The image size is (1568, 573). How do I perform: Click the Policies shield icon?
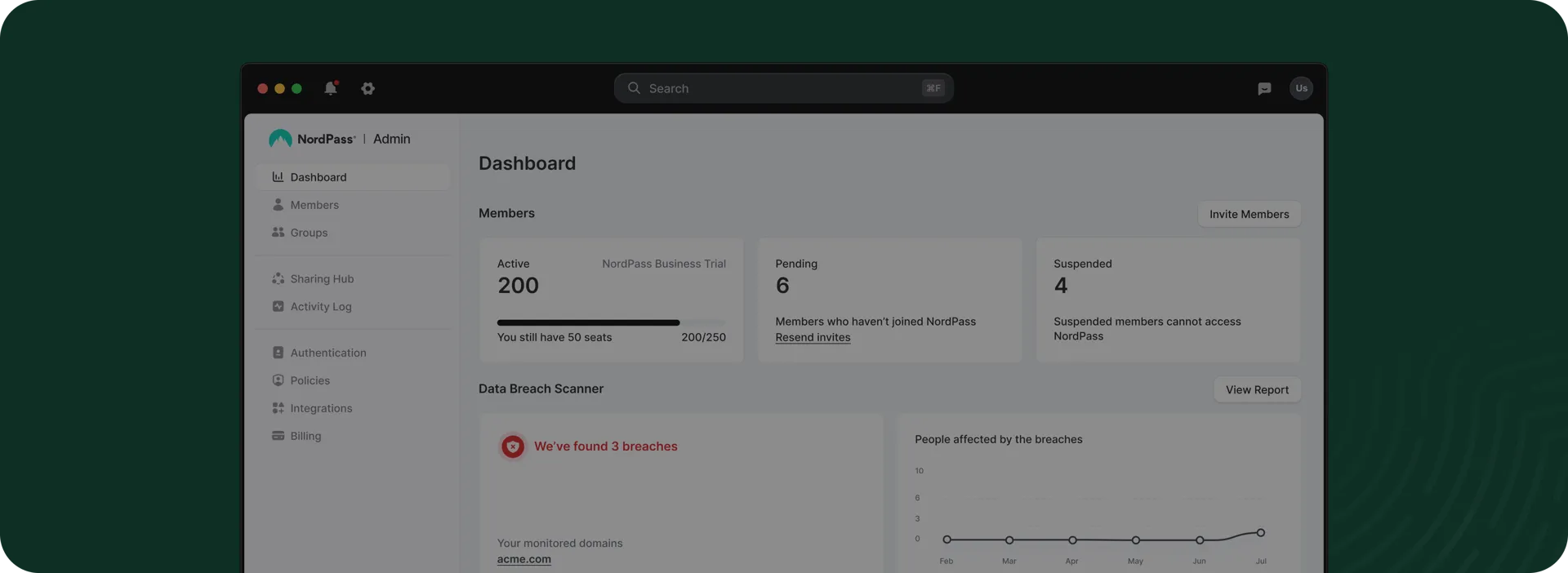(278, 380)
